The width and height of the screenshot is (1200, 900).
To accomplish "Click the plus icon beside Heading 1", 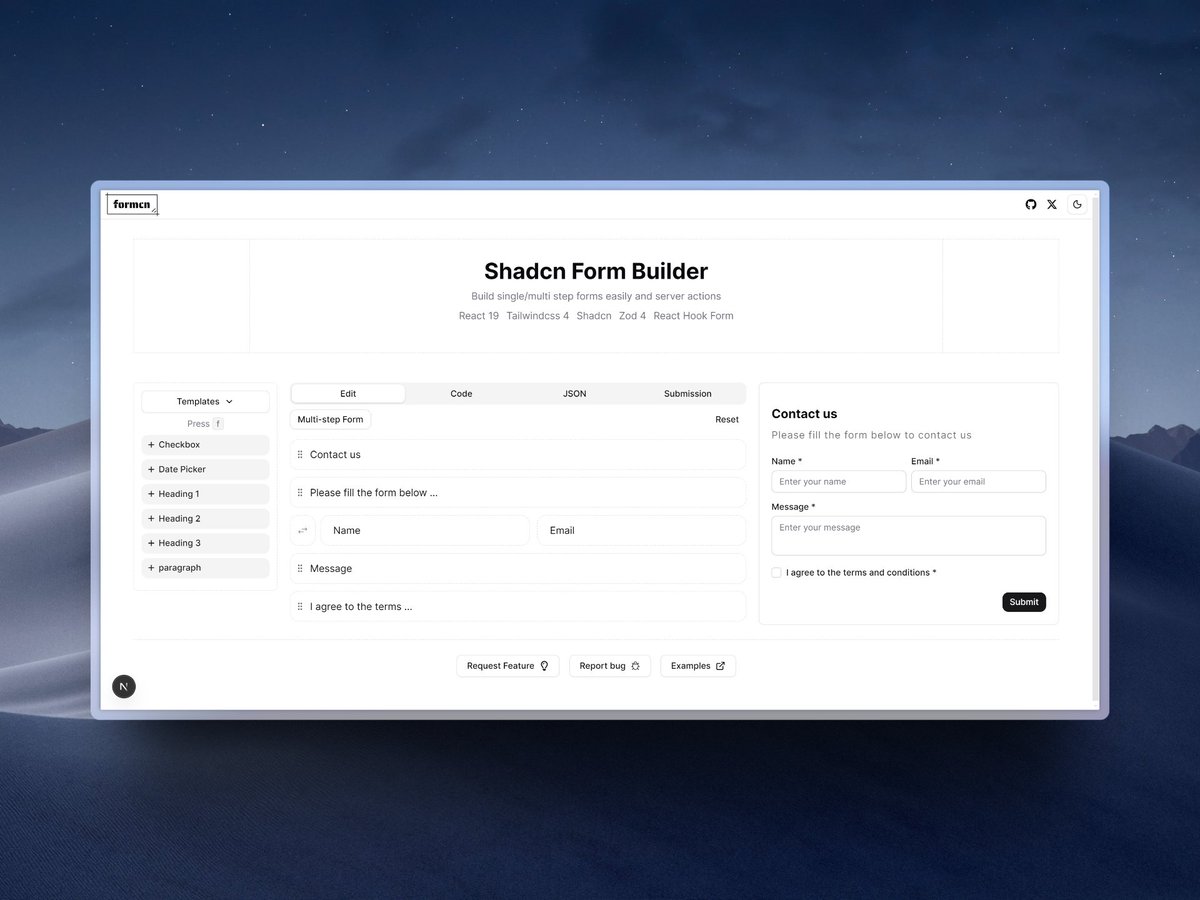I will point(151,494).
